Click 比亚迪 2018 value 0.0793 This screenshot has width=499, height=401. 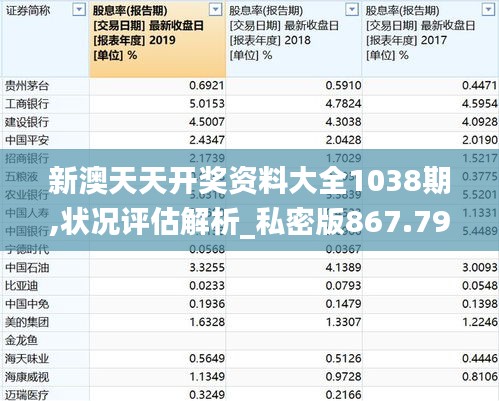[x=343, y=286]
